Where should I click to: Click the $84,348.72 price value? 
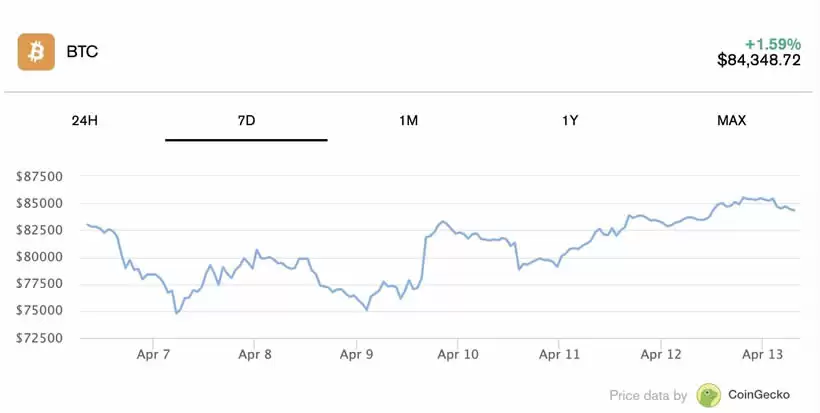(x=759, y=60)
